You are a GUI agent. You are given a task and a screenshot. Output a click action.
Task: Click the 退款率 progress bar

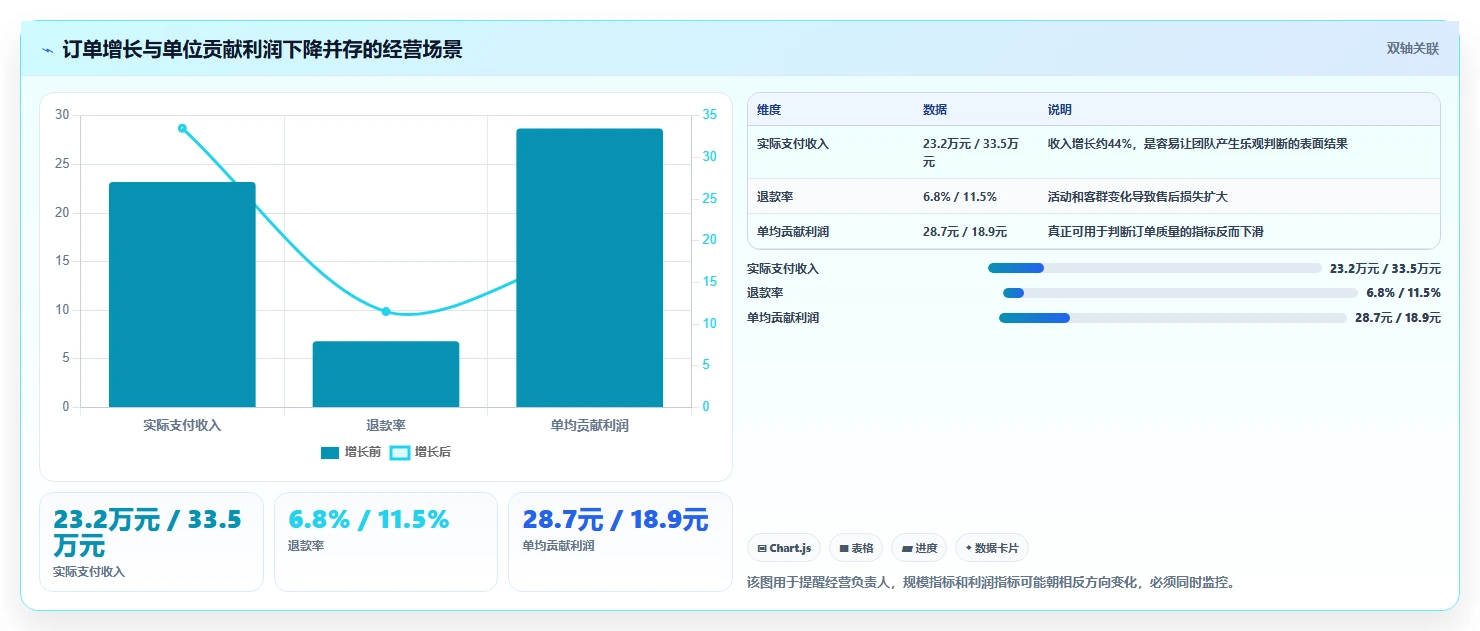[x=1180, y=293]
